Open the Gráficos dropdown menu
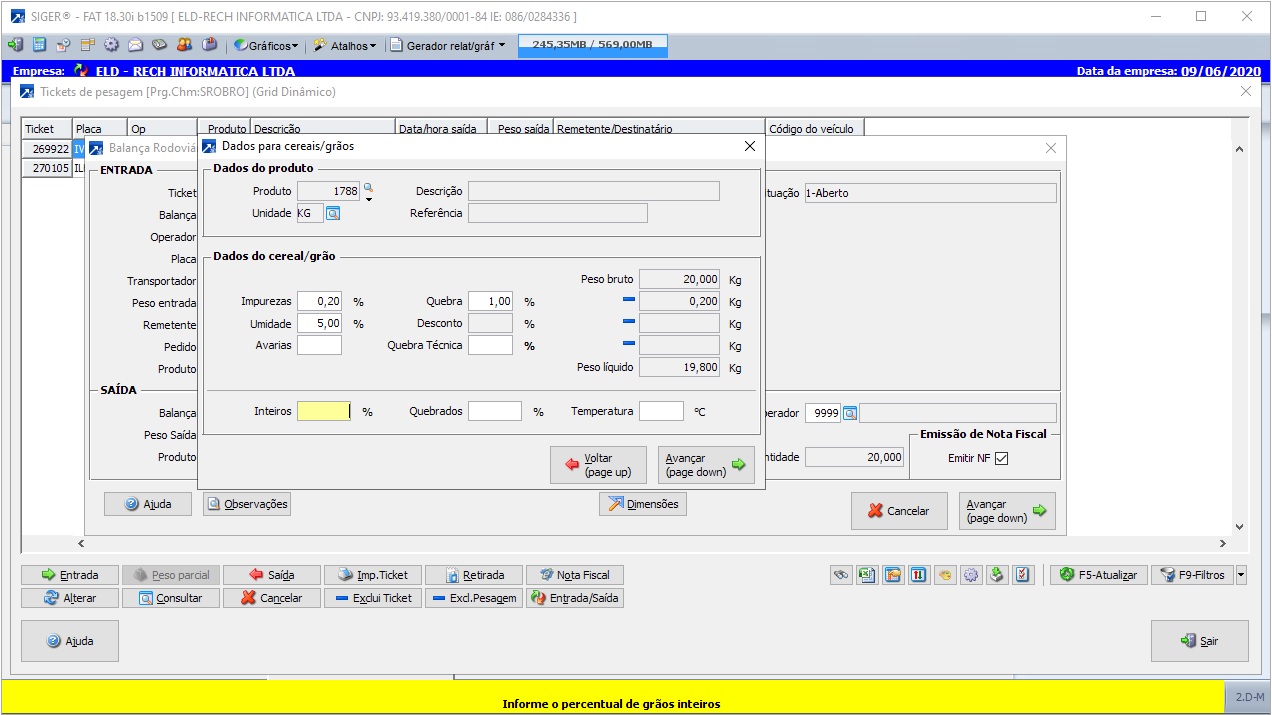 tap(266, 45)
